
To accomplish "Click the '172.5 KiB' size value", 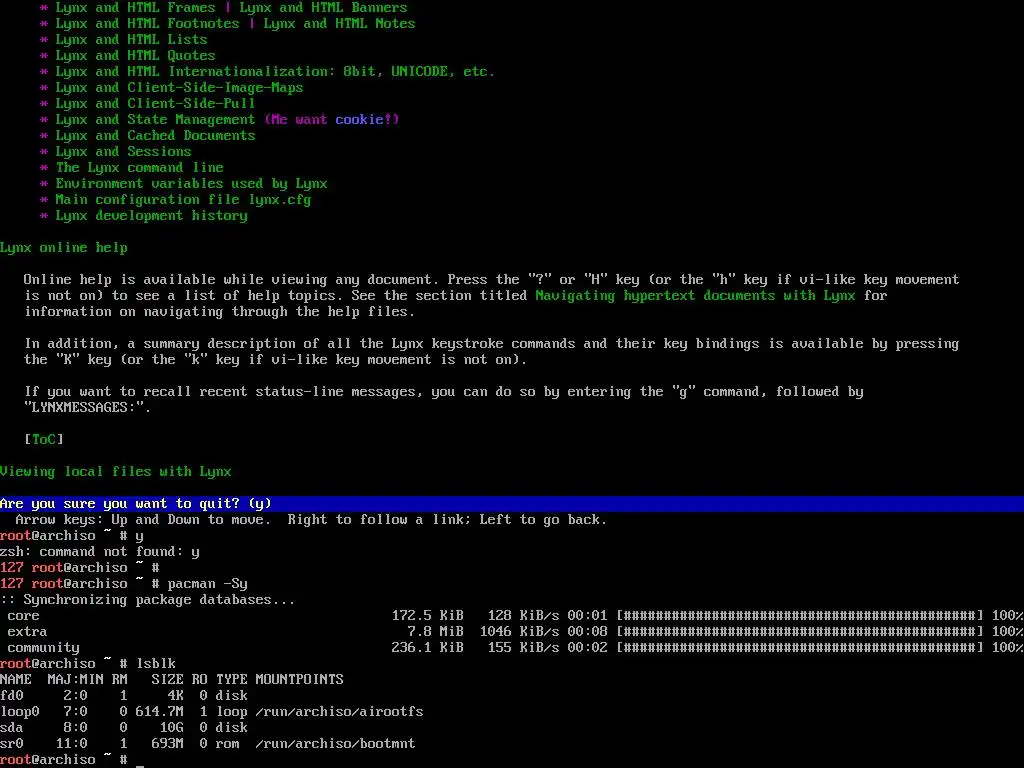I will (x=428, y=616).
